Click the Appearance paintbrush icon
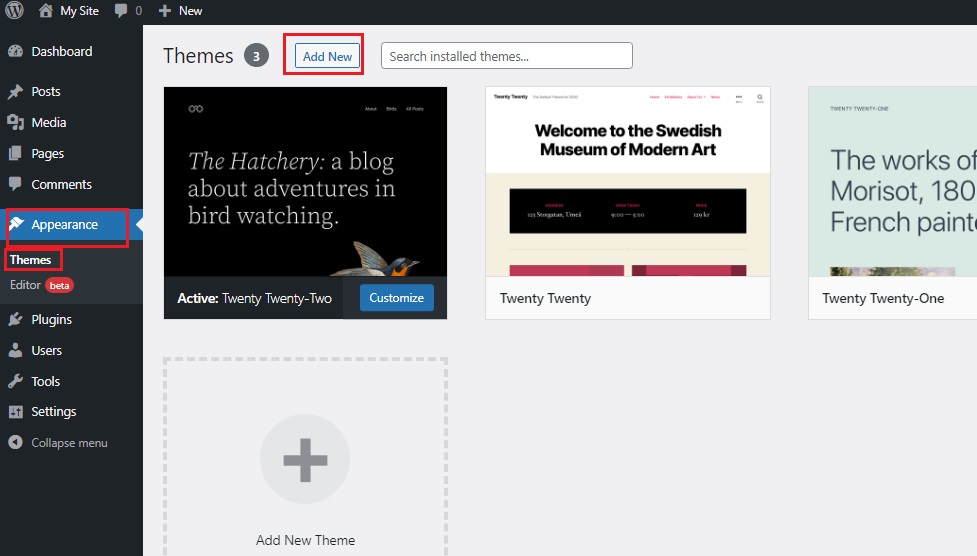The image size is (977, 556). click(16, 224)
